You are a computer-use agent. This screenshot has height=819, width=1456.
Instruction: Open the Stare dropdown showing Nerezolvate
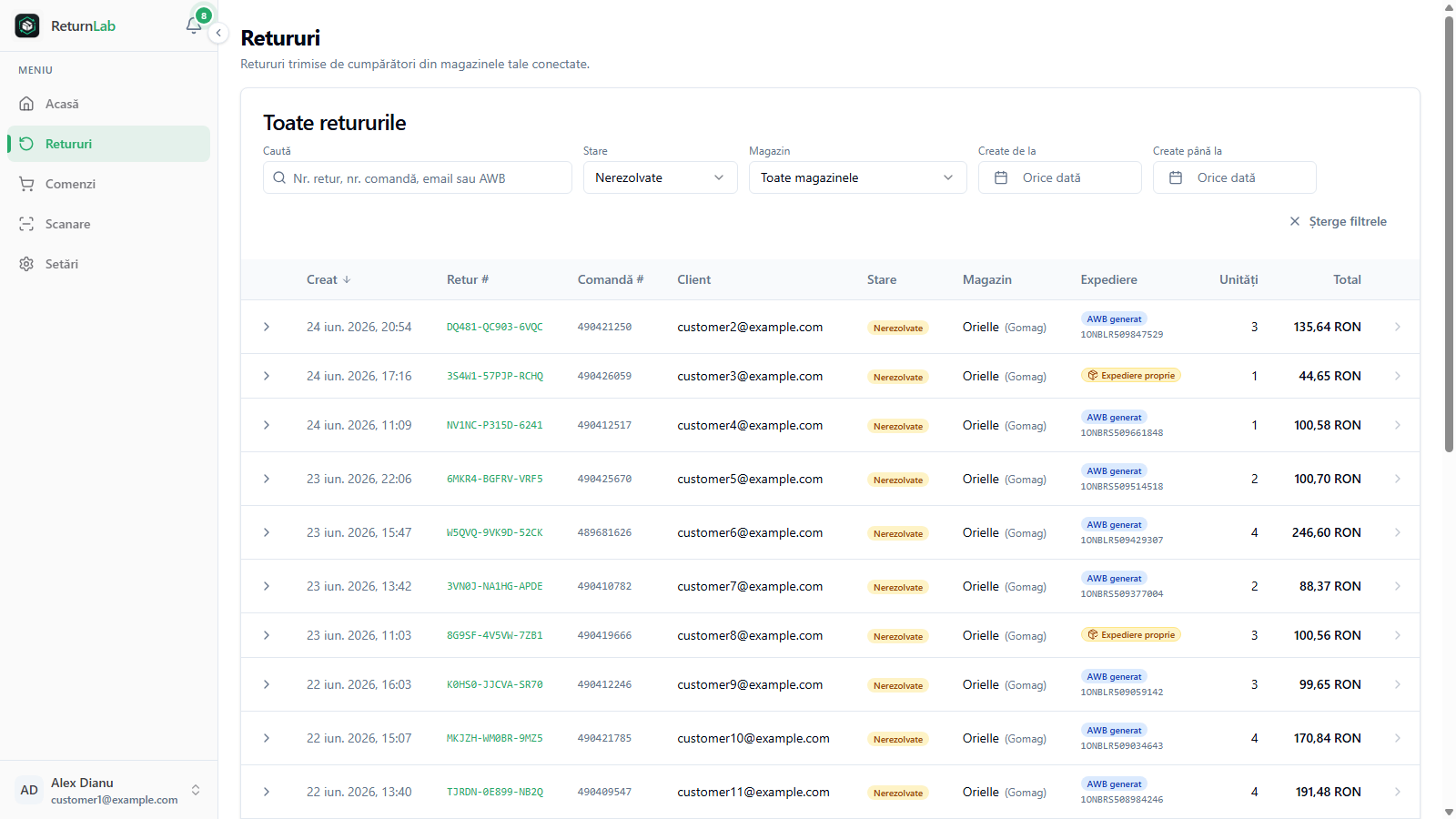tap(661, 177)
